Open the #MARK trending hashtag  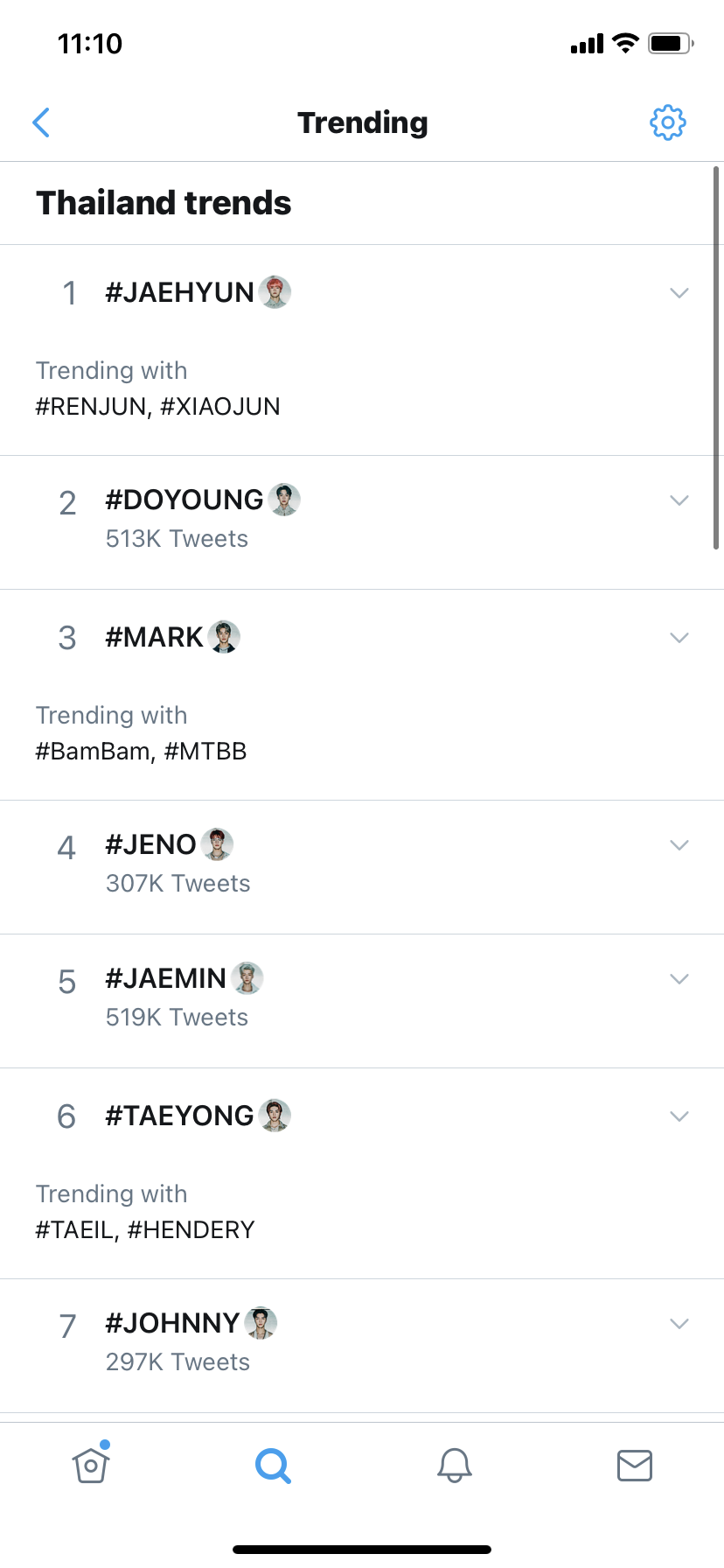click(x=154, y=637)
